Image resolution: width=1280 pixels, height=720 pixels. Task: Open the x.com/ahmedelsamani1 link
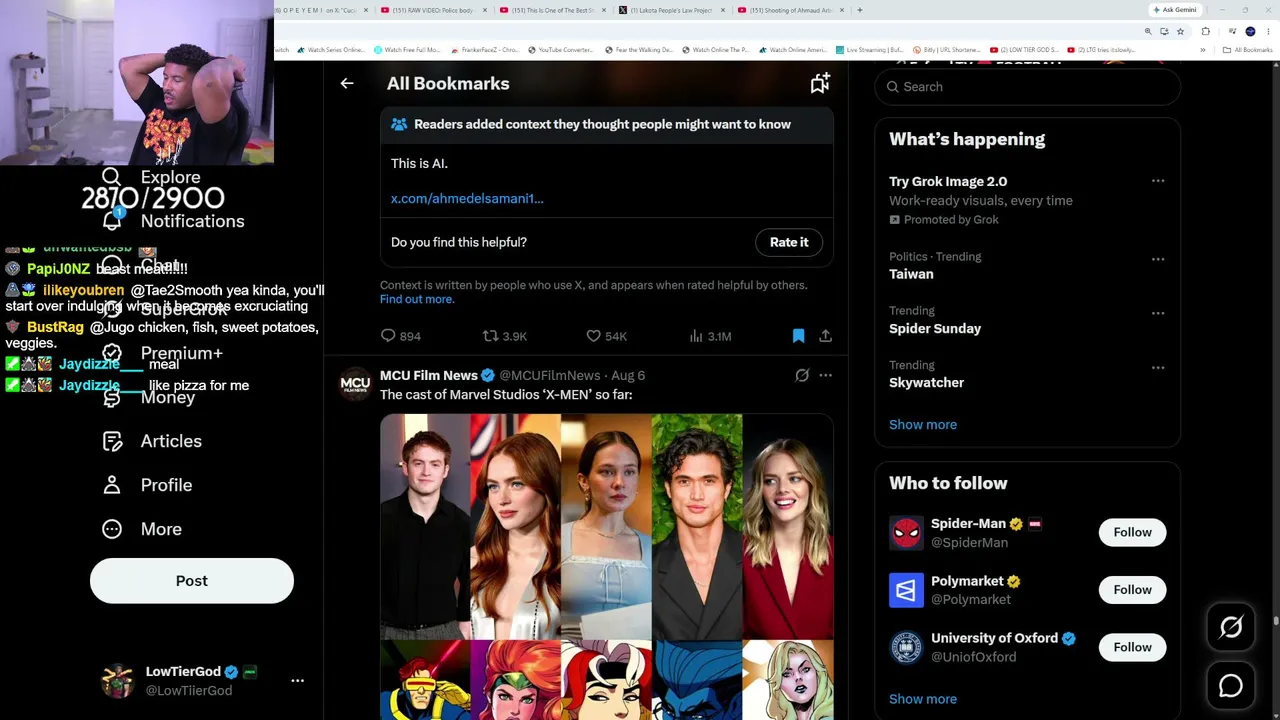467,198
